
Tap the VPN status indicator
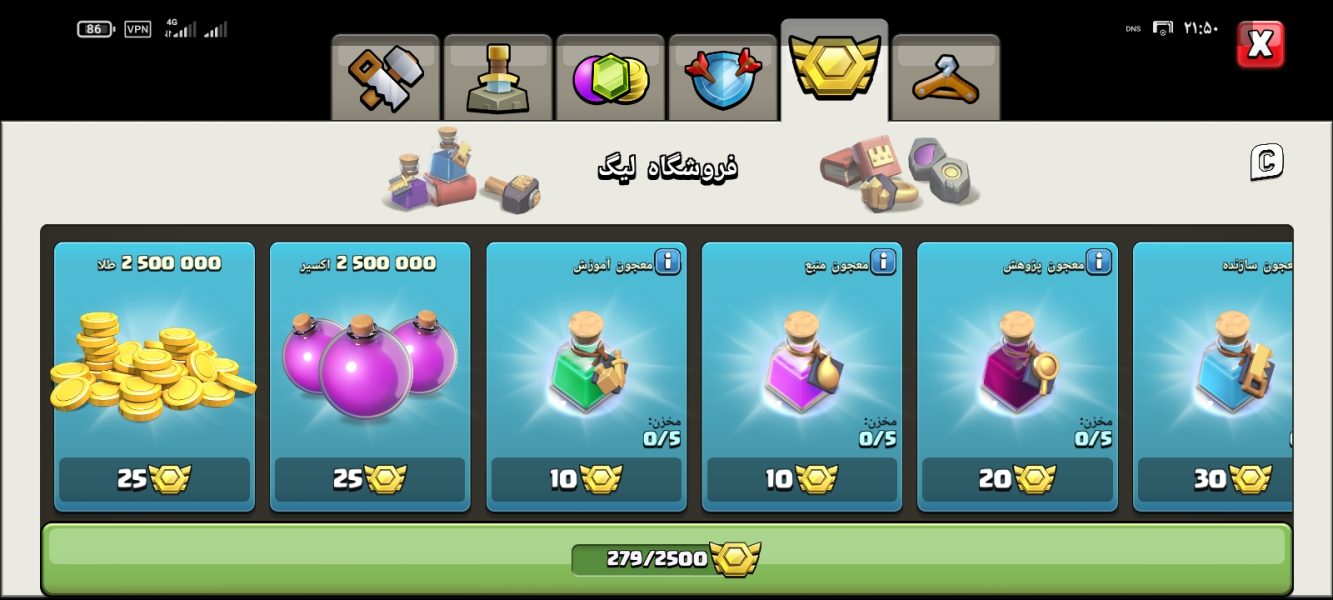coord(138,29)
